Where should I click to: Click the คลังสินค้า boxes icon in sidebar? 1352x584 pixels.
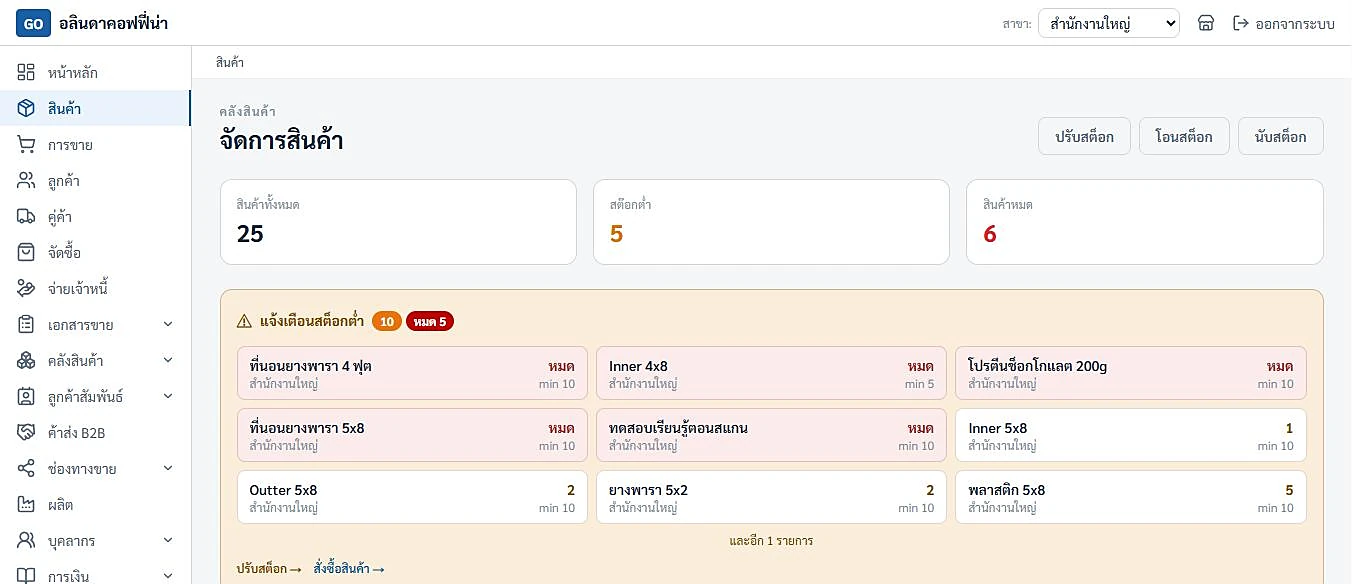click(x=26, y=361)
